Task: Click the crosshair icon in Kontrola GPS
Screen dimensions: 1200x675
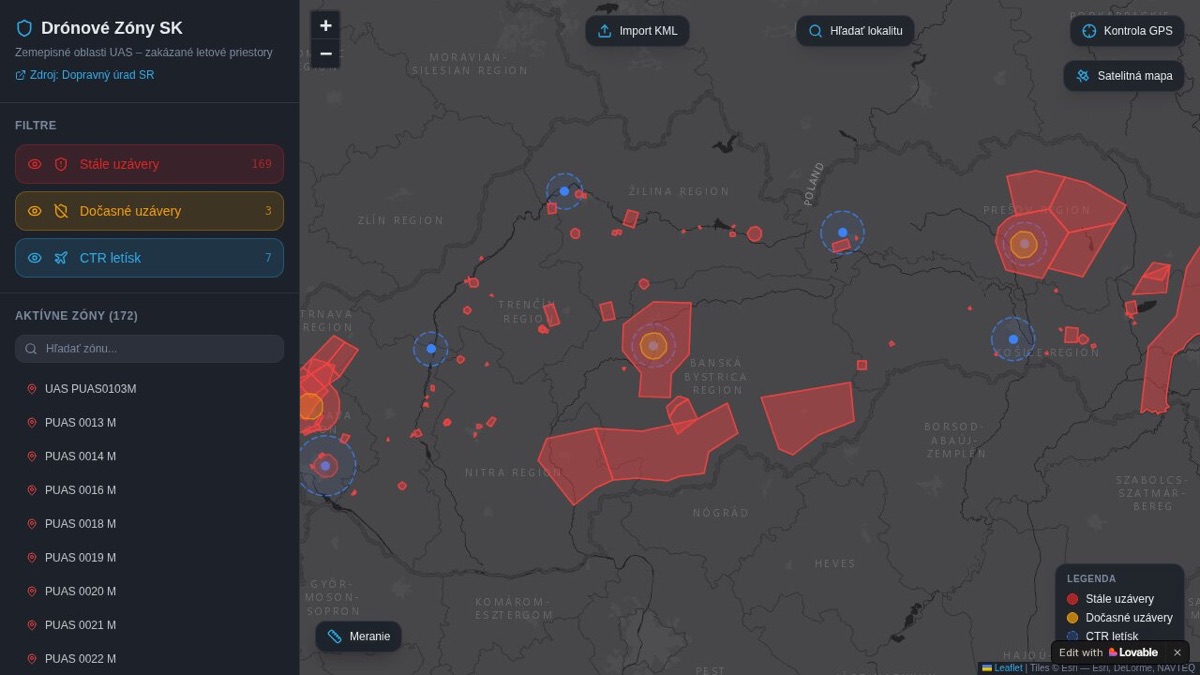Action: 1090,31
